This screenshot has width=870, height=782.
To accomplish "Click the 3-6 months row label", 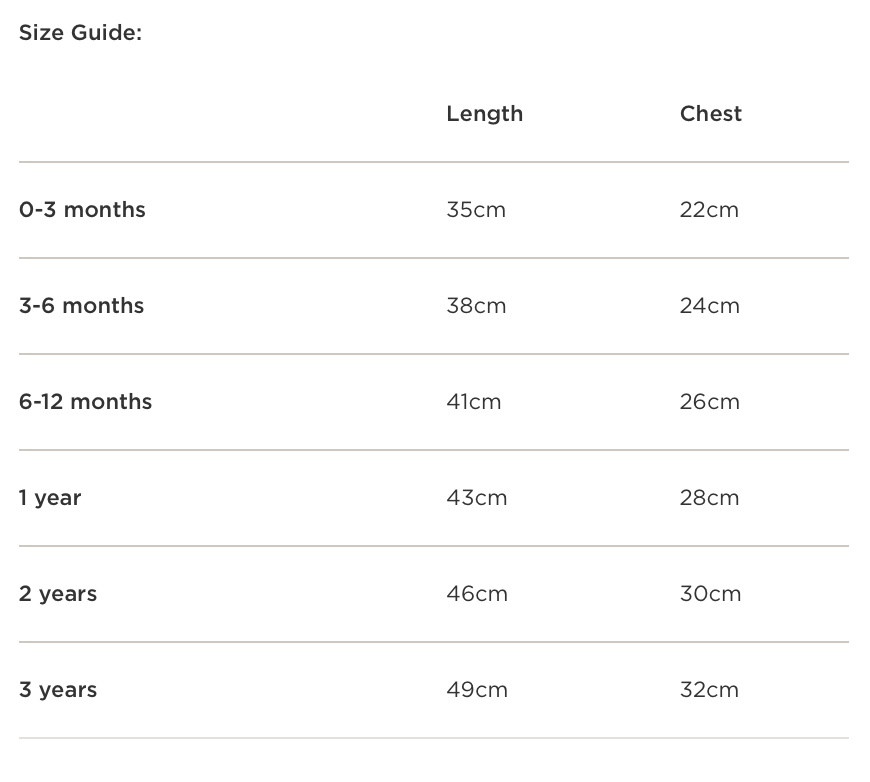I will coord(81,306).
